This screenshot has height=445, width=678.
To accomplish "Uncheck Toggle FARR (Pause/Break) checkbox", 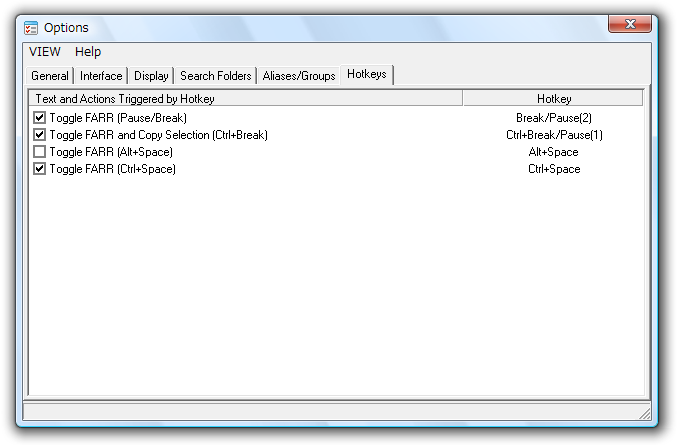I will pyautogui.click(x=39, y=118).
